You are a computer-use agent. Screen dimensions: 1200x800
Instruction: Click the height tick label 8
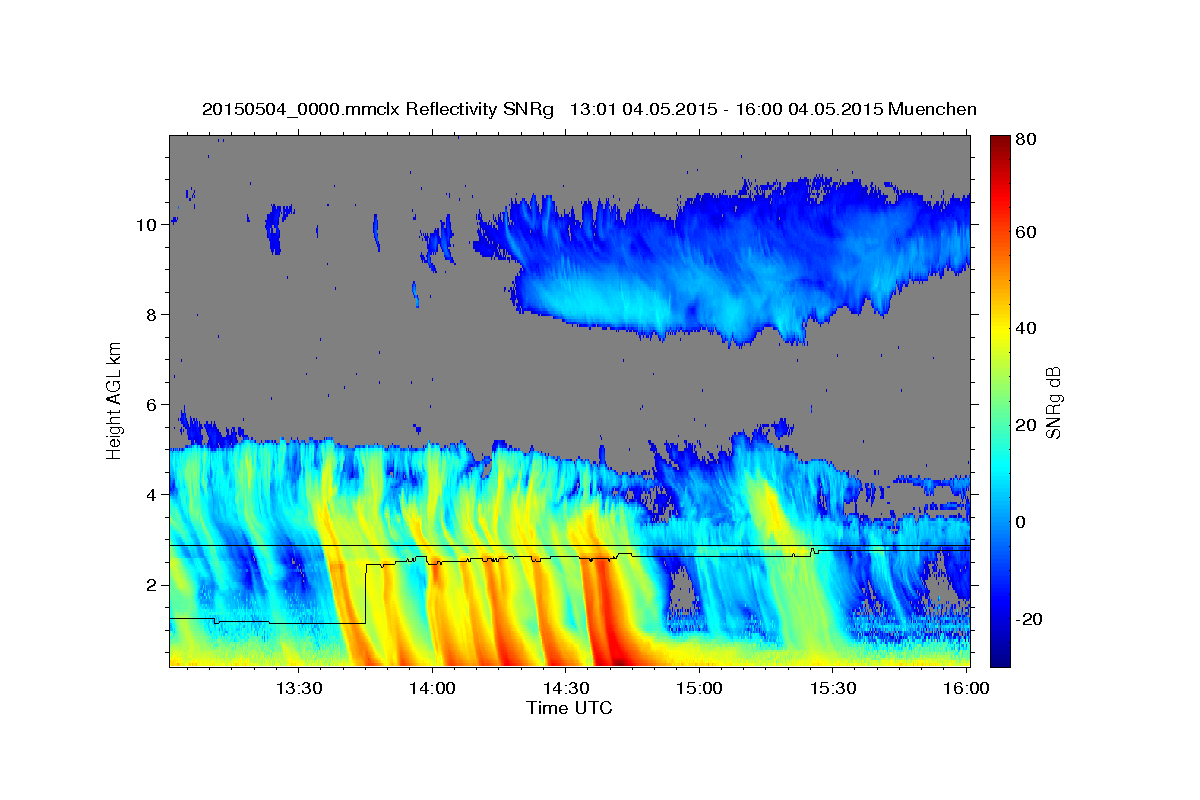pos(152,315)
